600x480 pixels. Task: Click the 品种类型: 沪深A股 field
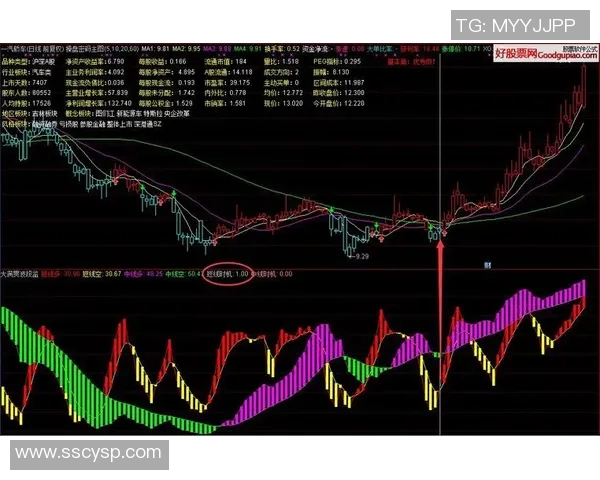(28, 62)
